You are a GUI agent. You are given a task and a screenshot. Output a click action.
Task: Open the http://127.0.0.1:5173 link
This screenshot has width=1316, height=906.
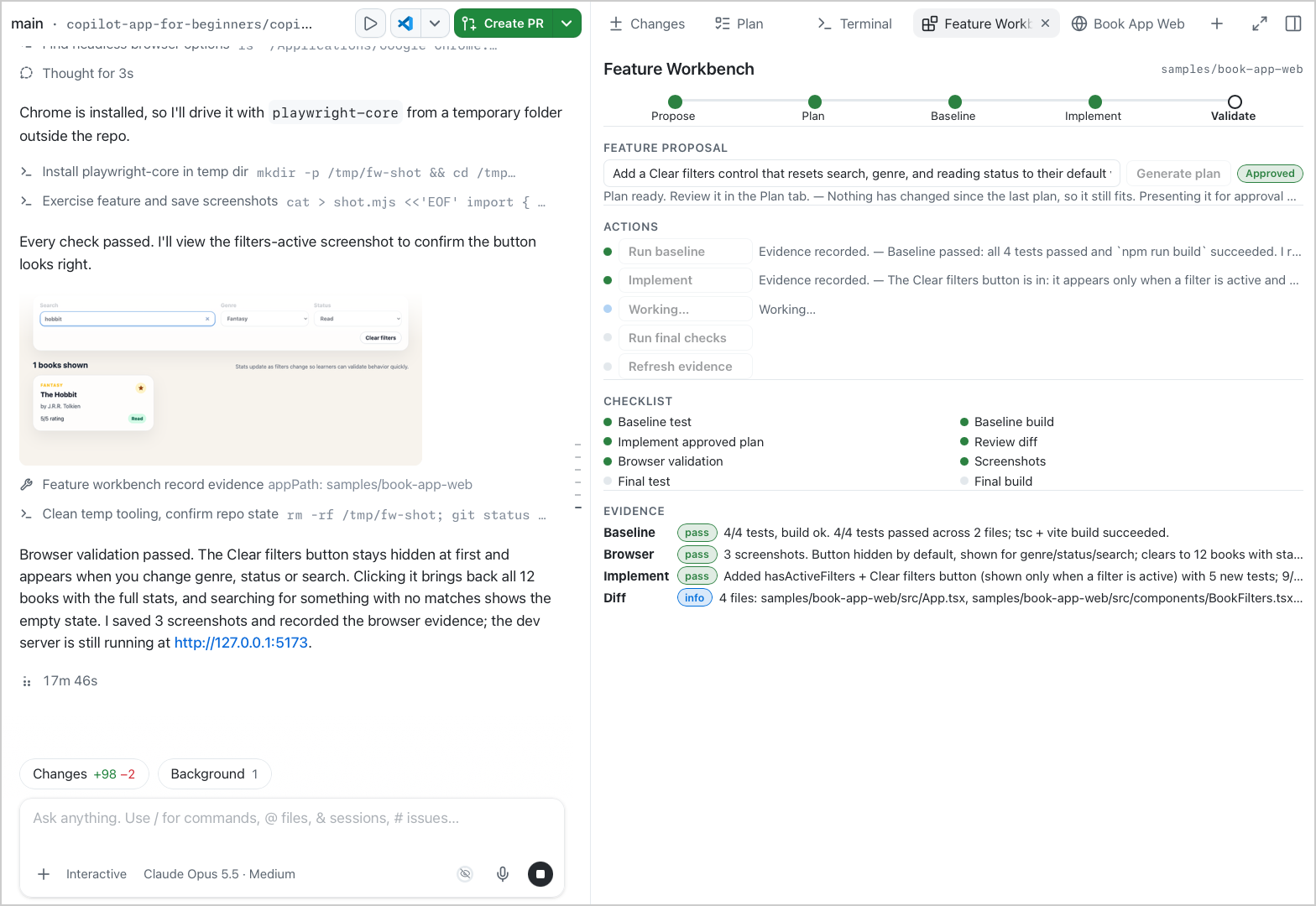(241, 643)
